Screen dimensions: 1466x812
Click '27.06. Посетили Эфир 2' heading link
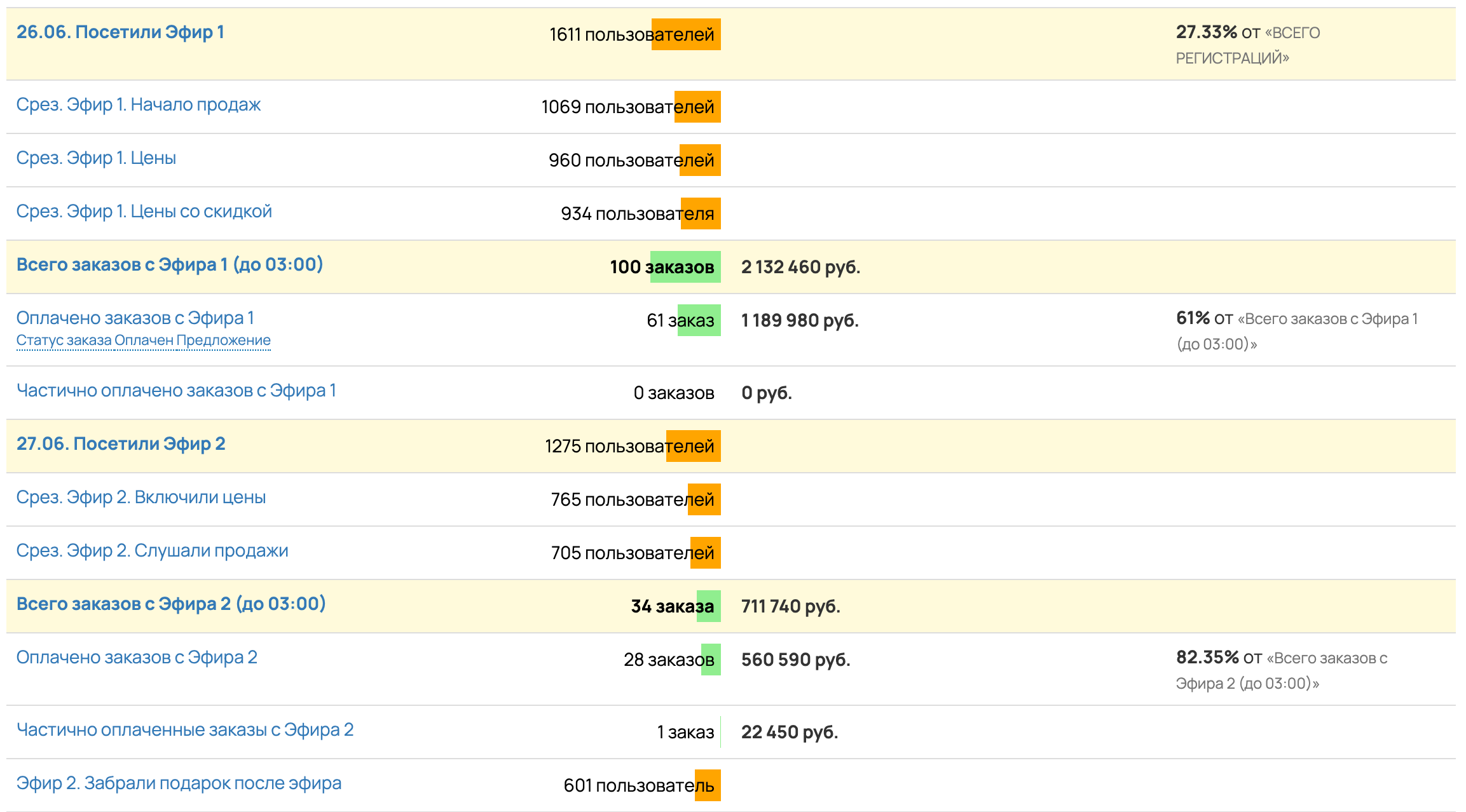(121, 444)
